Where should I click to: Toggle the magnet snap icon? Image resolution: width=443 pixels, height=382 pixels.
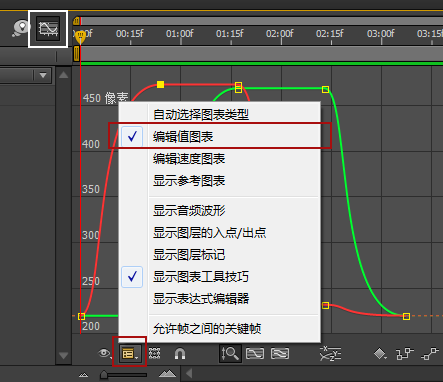tap(180, 353)
